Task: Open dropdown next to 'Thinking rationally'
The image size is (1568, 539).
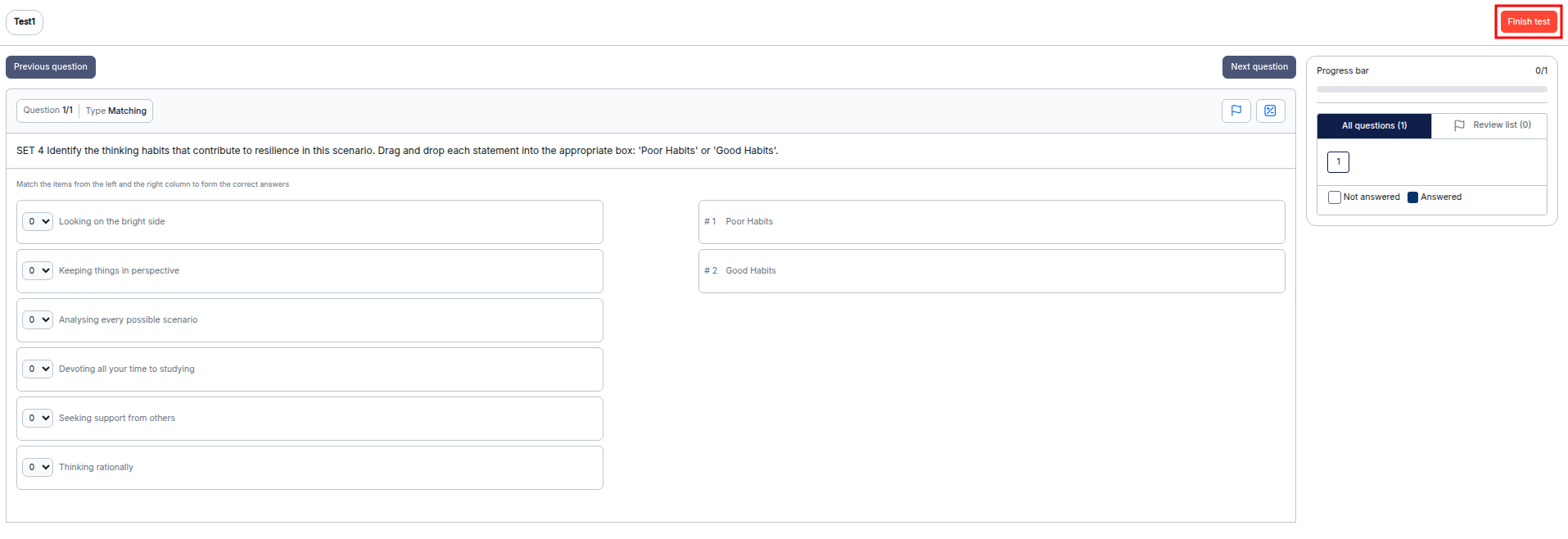Action: [38, 467]
